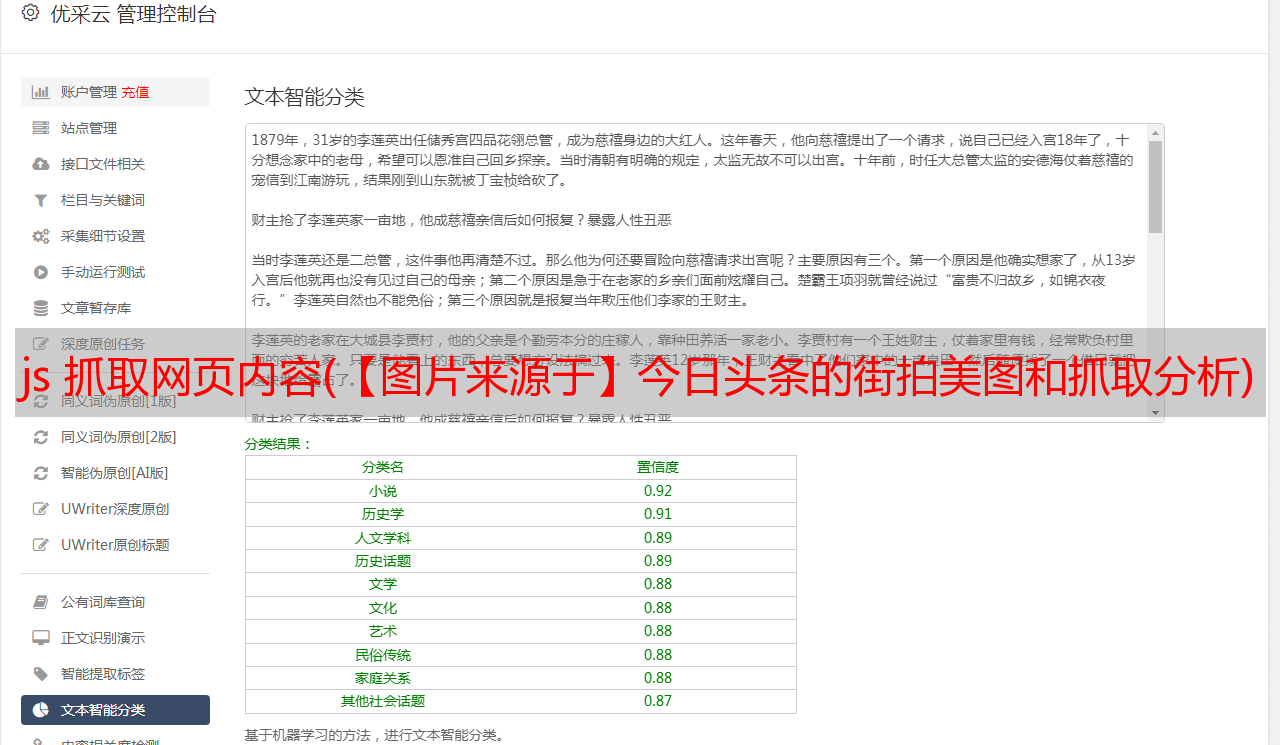Click the 小说 category cell
Screen dimensions: 1280x745
click(x=382, y=491)
